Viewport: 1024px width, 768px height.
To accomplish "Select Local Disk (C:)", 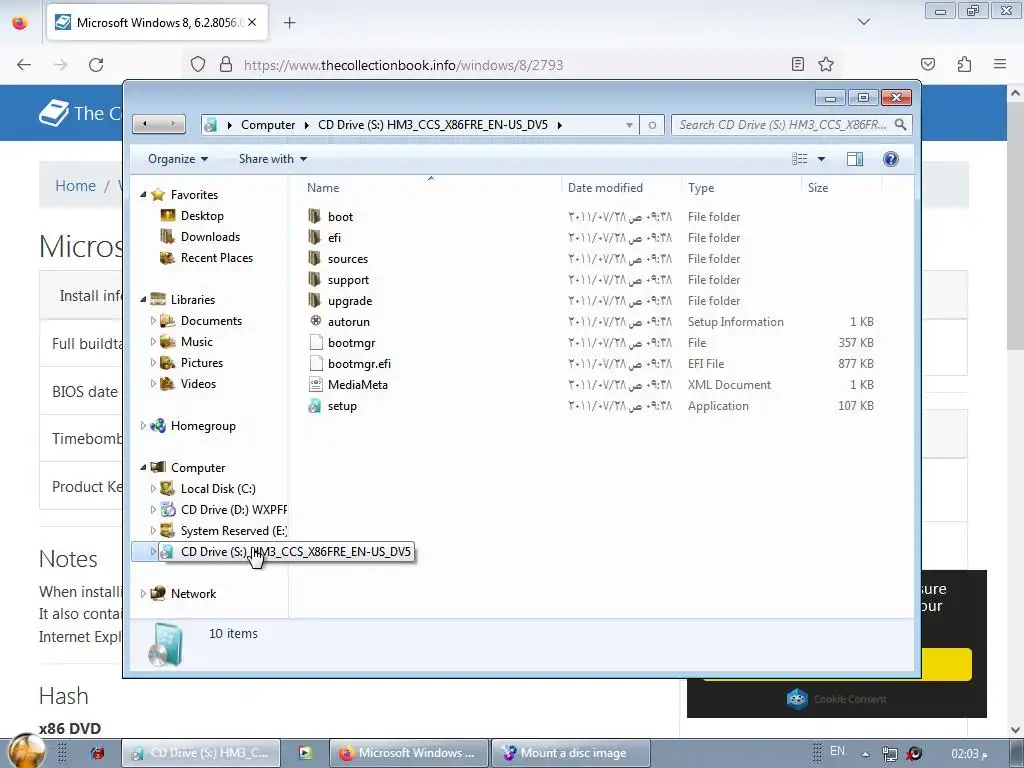I will pos(218,488).
